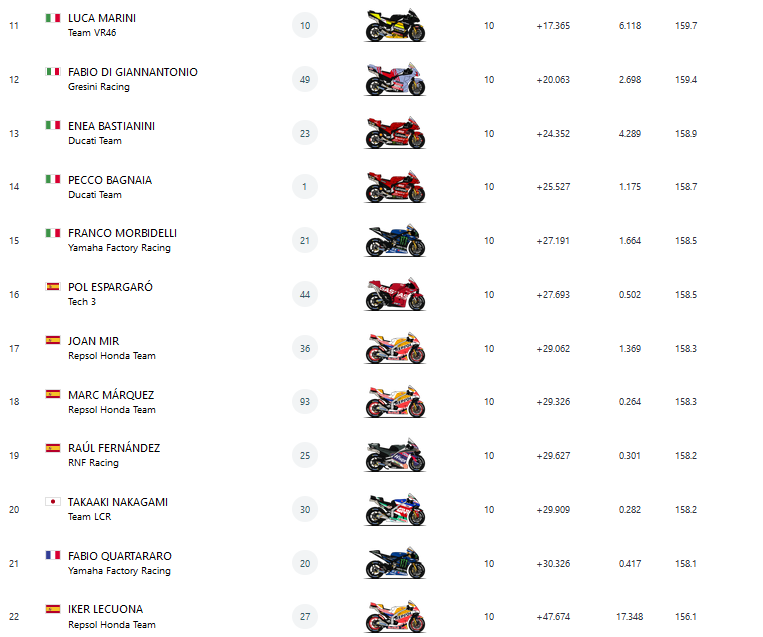
Task: Click rider number 93 badge
Action: pyautogui.click(x=305, y=401)
